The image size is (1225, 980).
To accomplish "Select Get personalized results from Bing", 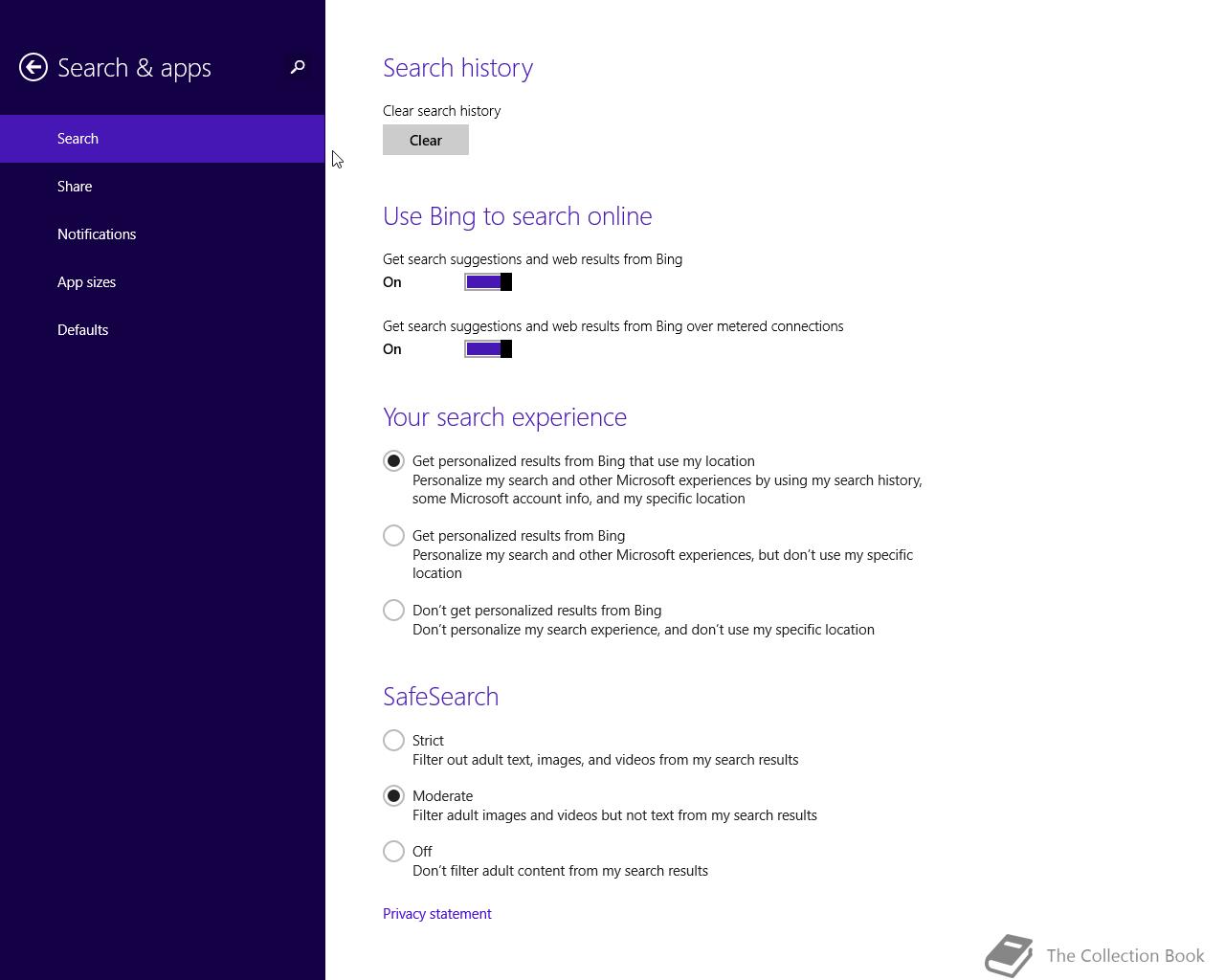I will (x=393, y=536).
